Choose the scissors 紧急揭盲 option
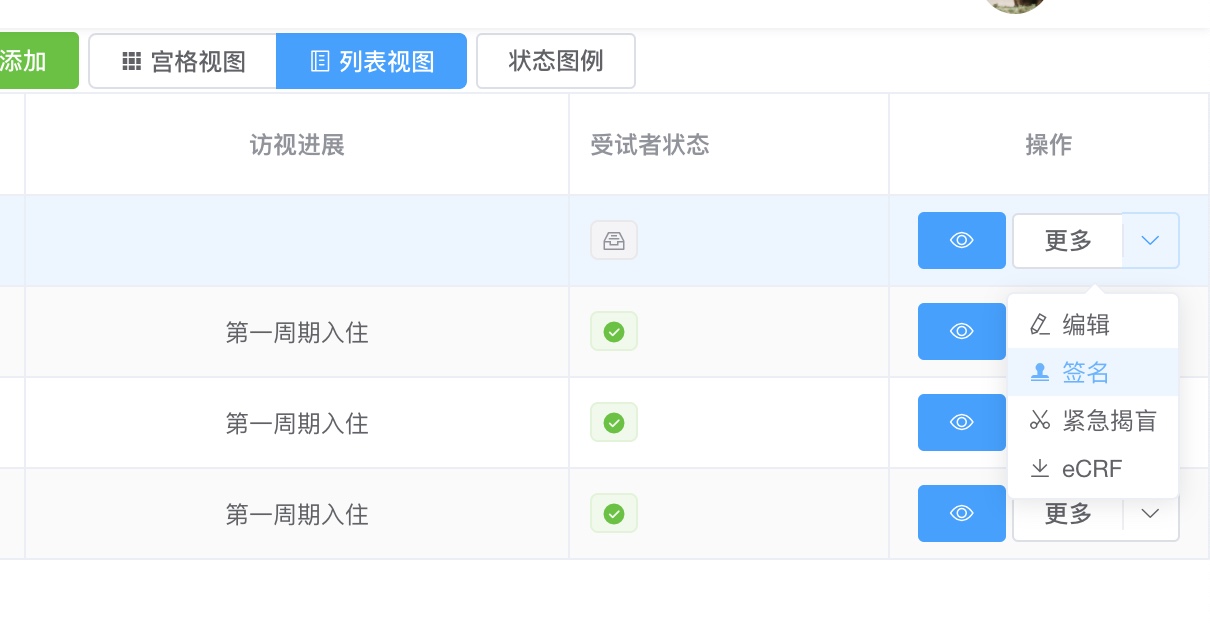This screenshot has height=624, width=1210. click(1092, 421)
